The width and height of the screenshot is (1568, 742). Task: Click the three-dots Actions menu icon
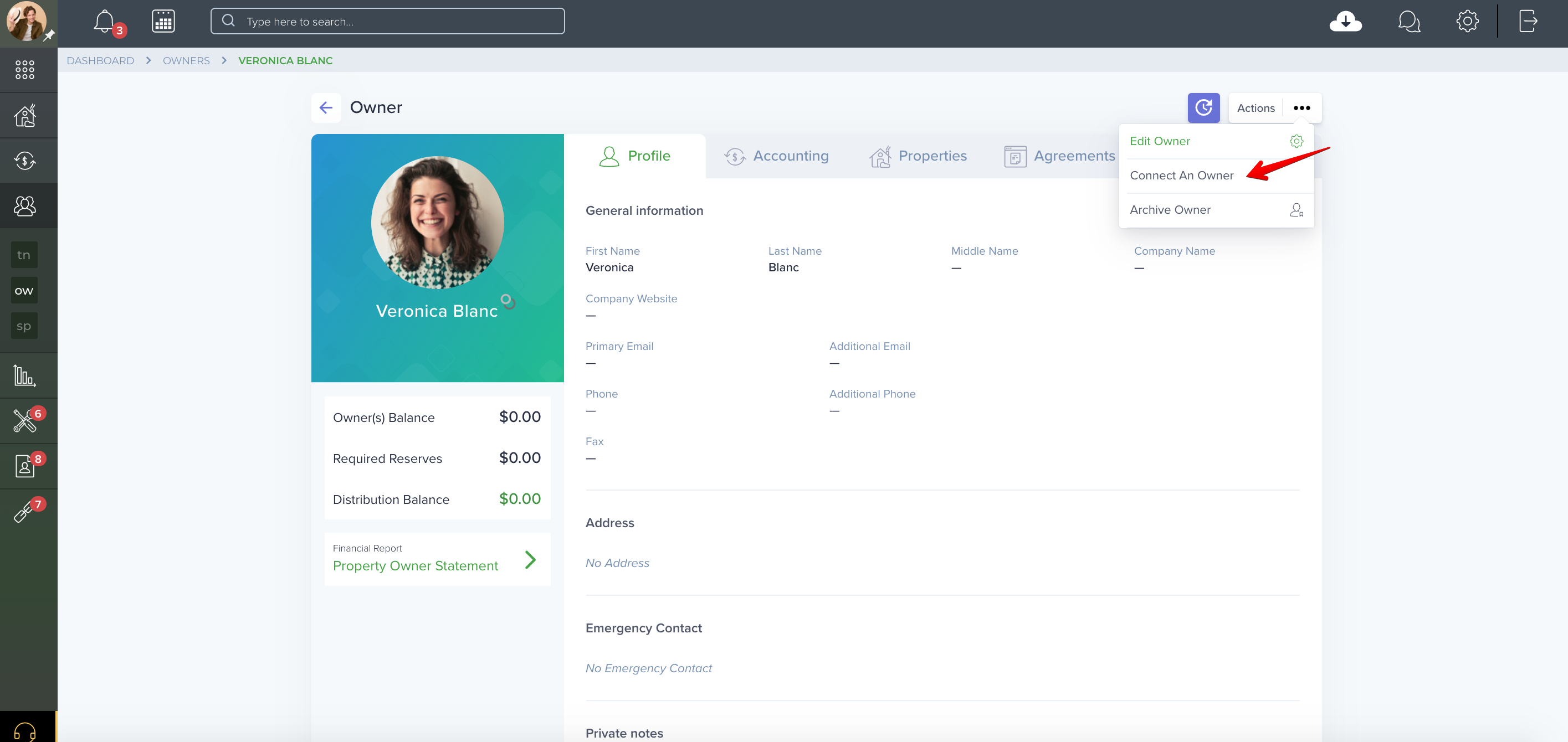[x=1301, y=107]
